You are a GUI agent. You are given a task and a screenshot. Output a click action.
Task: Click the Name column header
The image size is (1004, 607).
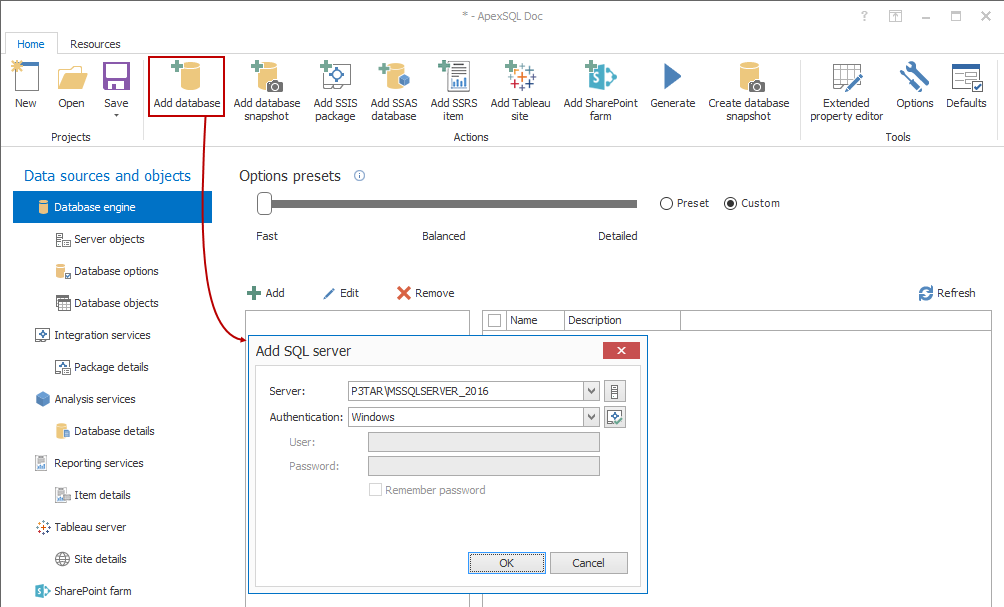(535, 320)
